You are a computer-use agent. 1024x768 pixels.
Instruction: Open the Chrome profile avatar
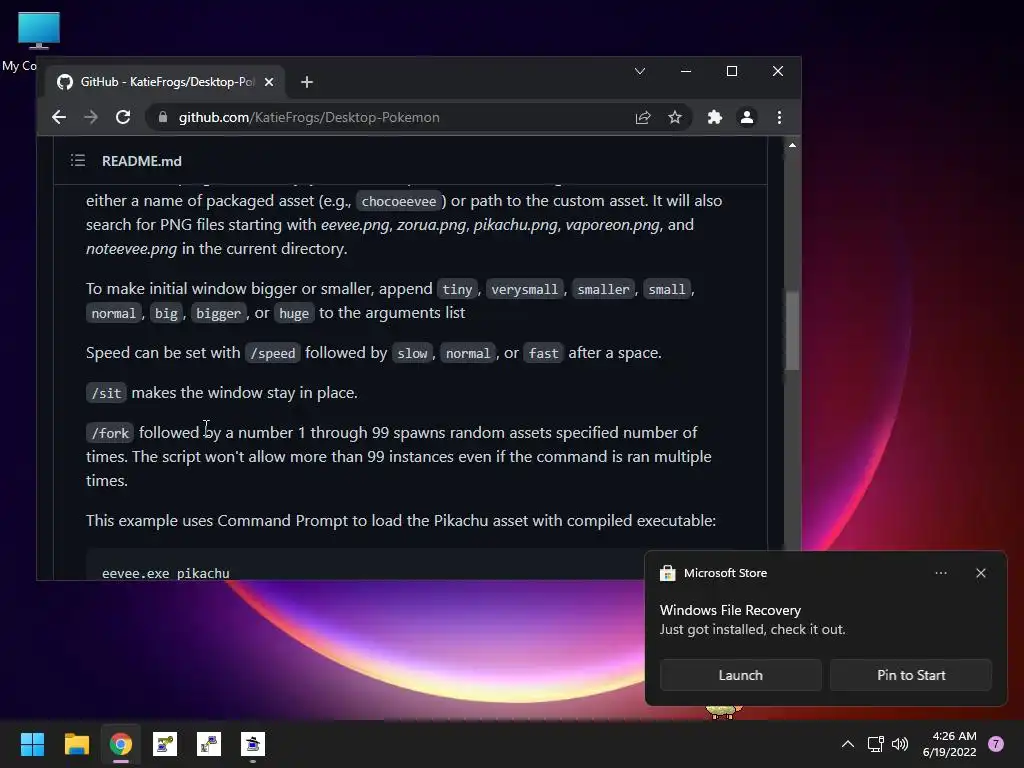(x=746, y=118)
